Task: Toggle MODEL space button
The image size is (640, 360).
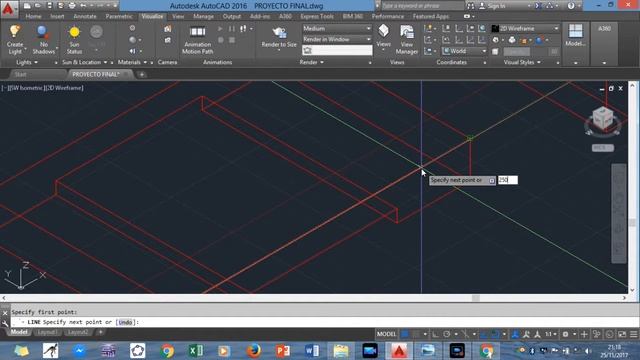Action: [387, 334]
